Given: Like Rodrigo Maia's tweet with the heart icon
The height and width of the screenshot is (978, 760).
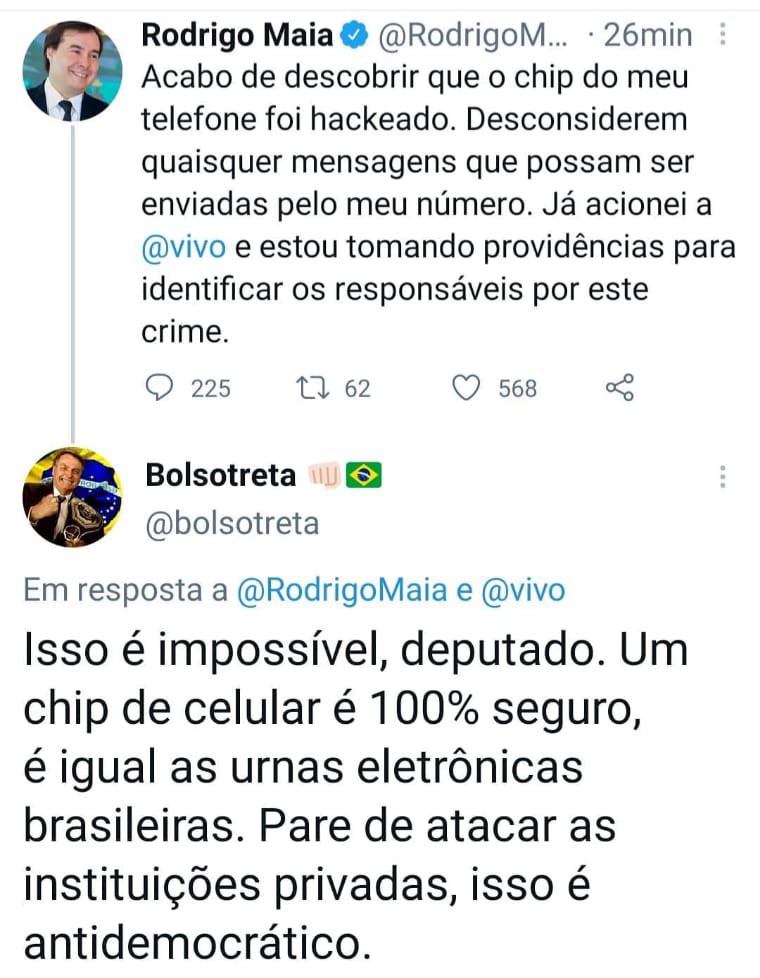Looking at the screenshot, I should tap(467, 388).
